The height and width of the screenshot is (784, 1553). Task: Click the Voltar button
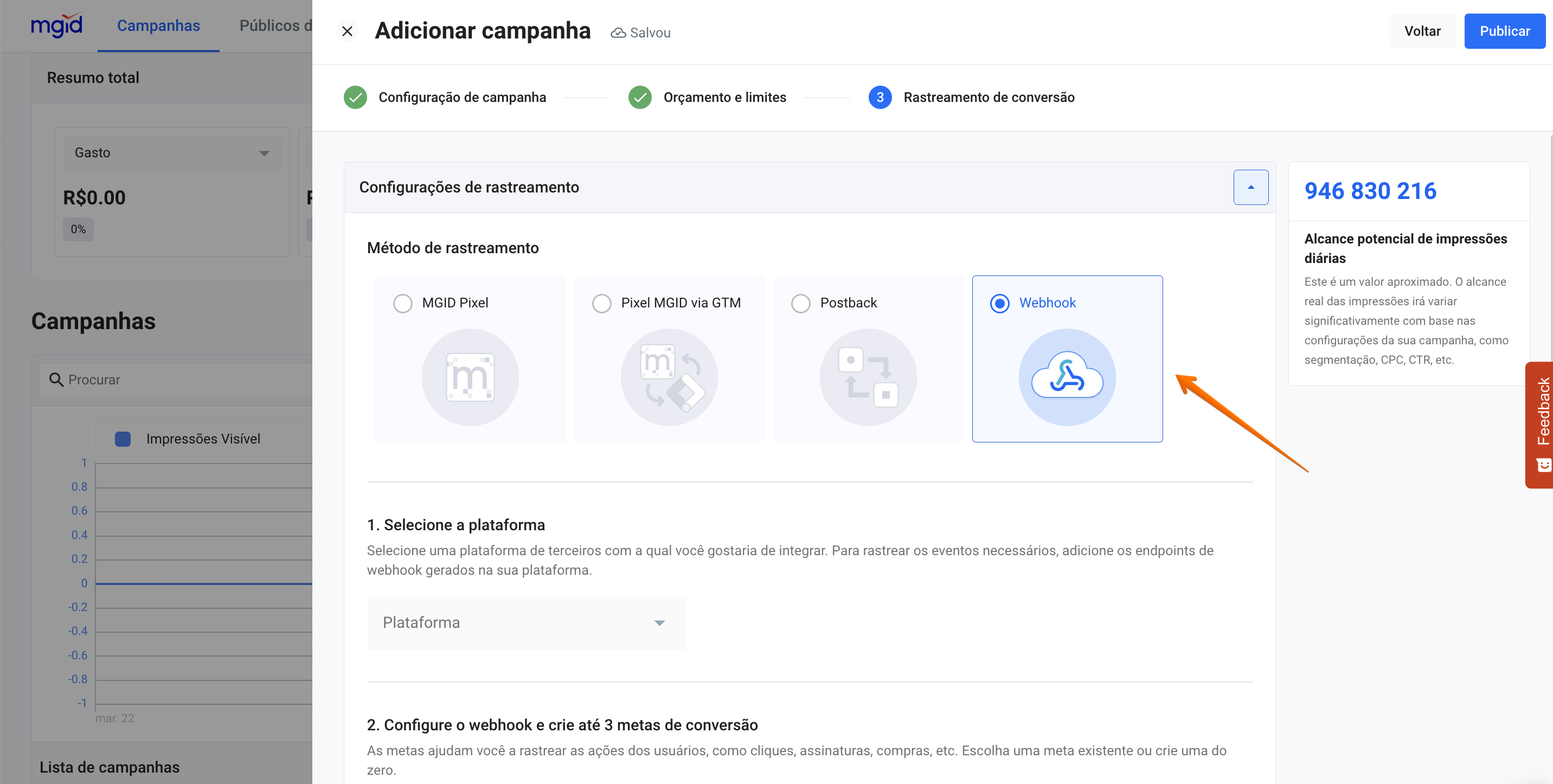coord(1422,31)
